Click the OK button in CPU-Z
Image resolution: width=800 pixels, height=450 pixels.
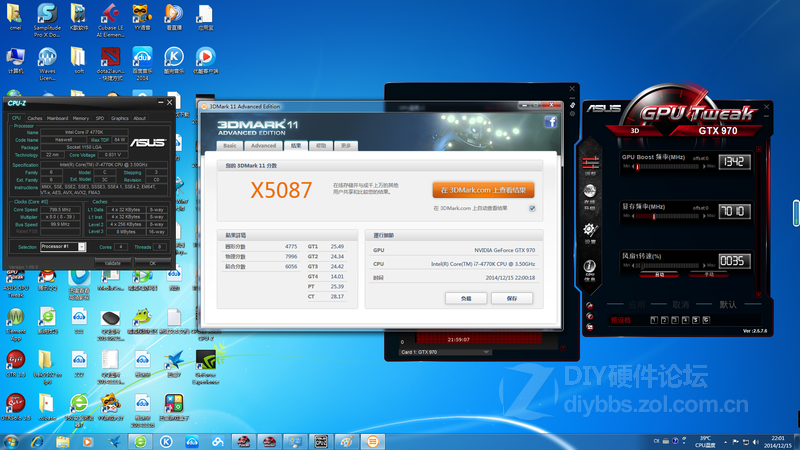(153, 263)
